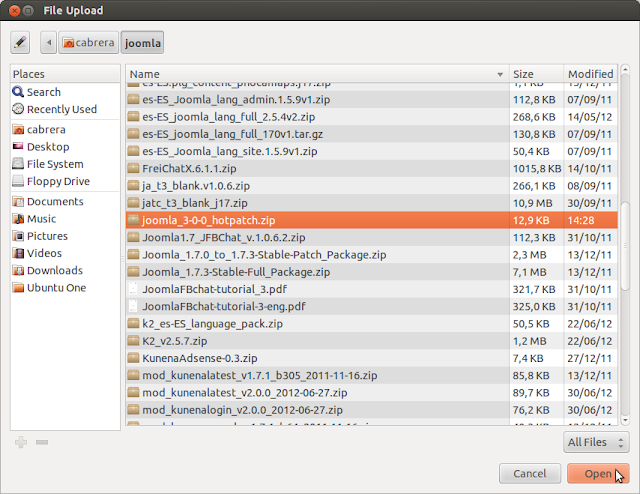Screen dimensions: 640x494
Task: Open Downloads bookmark
Action: 65,270
